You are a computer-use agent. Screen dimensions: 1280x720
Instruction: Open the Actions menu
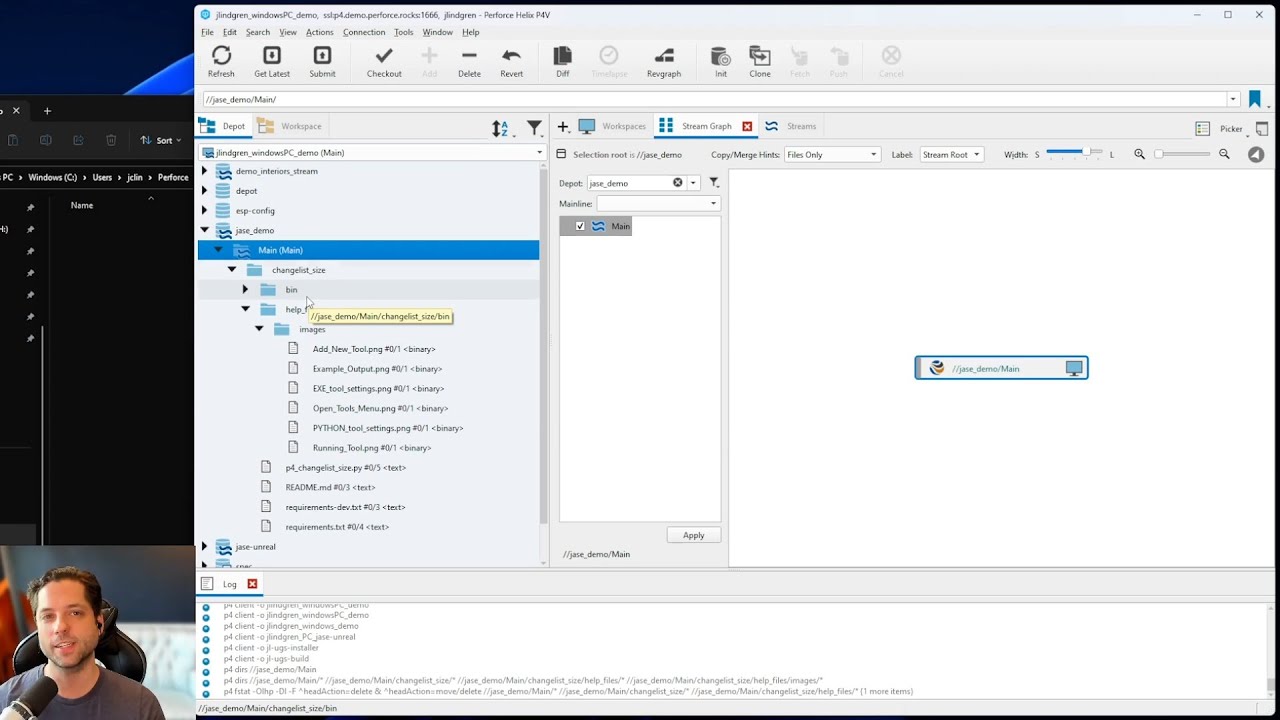coord(319,32)
